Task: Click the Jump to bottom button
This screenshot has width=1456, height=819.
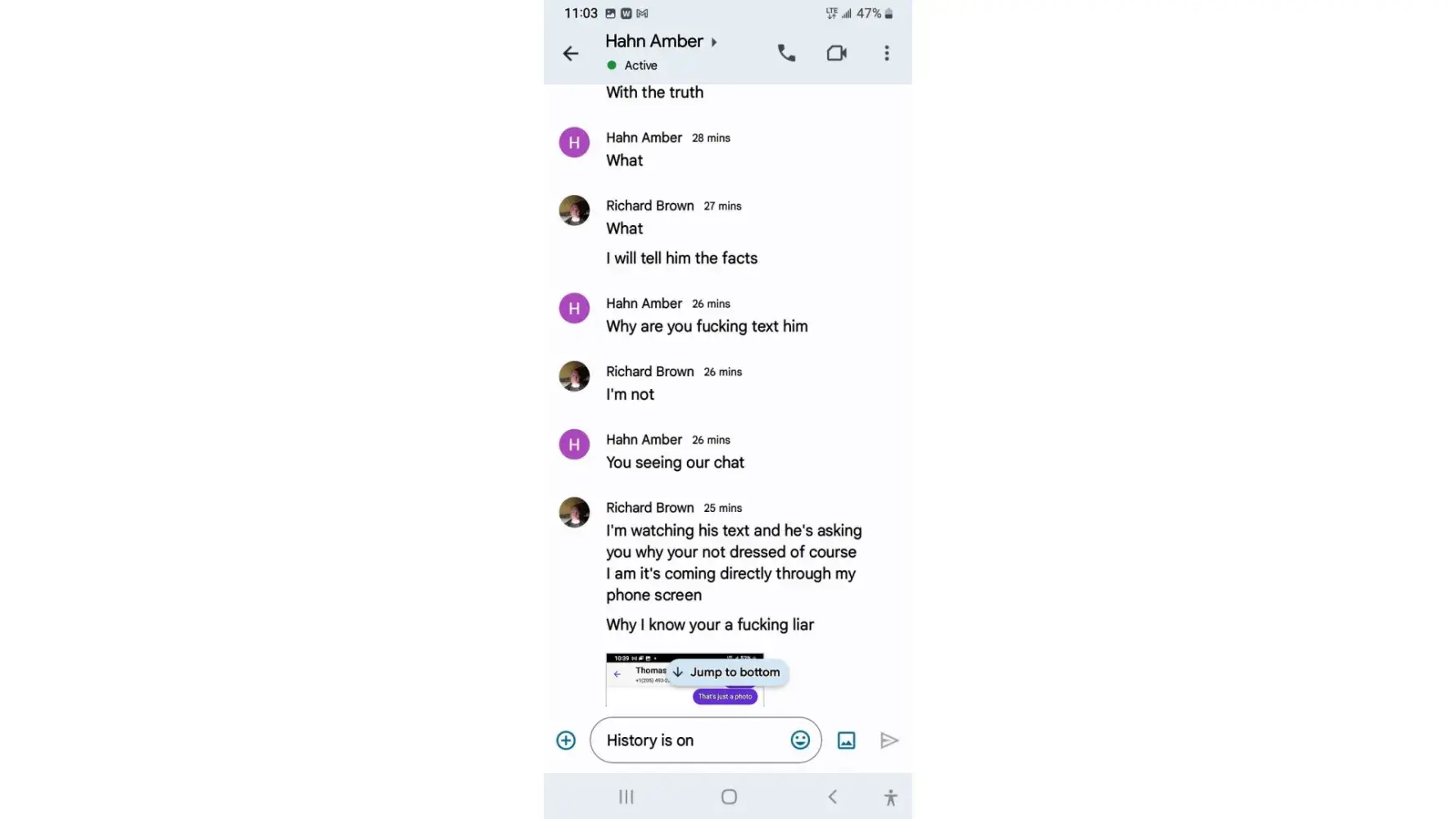Action: click(x=727, y=672)
